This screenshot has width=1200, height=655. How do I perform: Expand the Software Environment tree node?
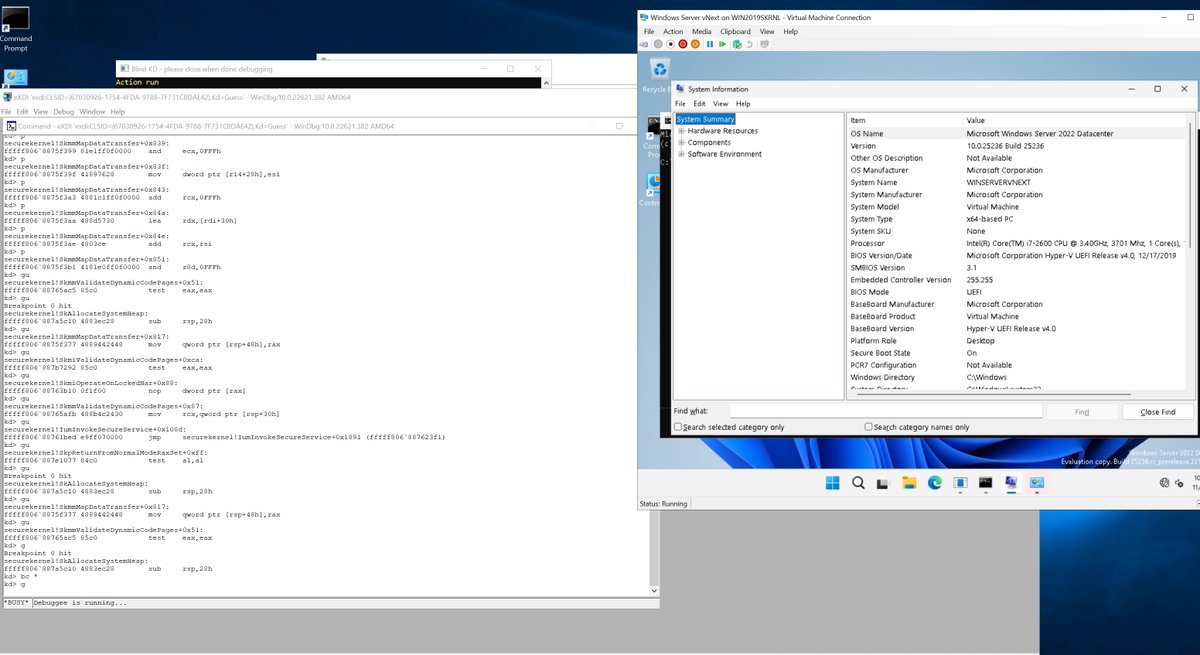(681, 154)
